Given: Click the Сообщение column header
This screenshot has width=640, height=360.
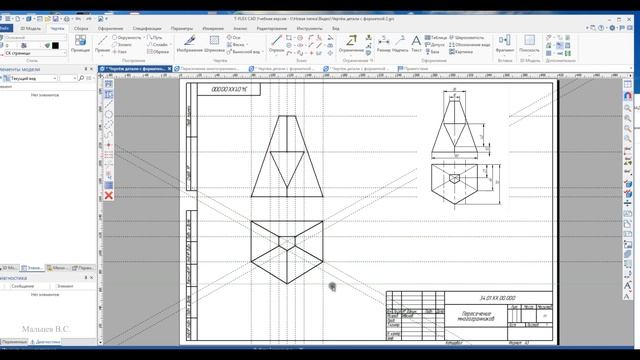Looking at the screenshot, I should (22, 286).
